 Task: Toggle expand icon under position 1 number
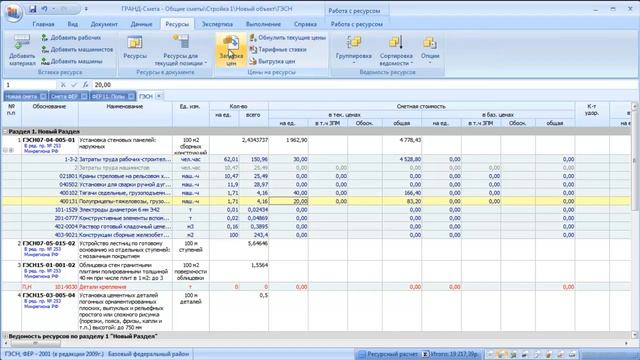[11, 151]
